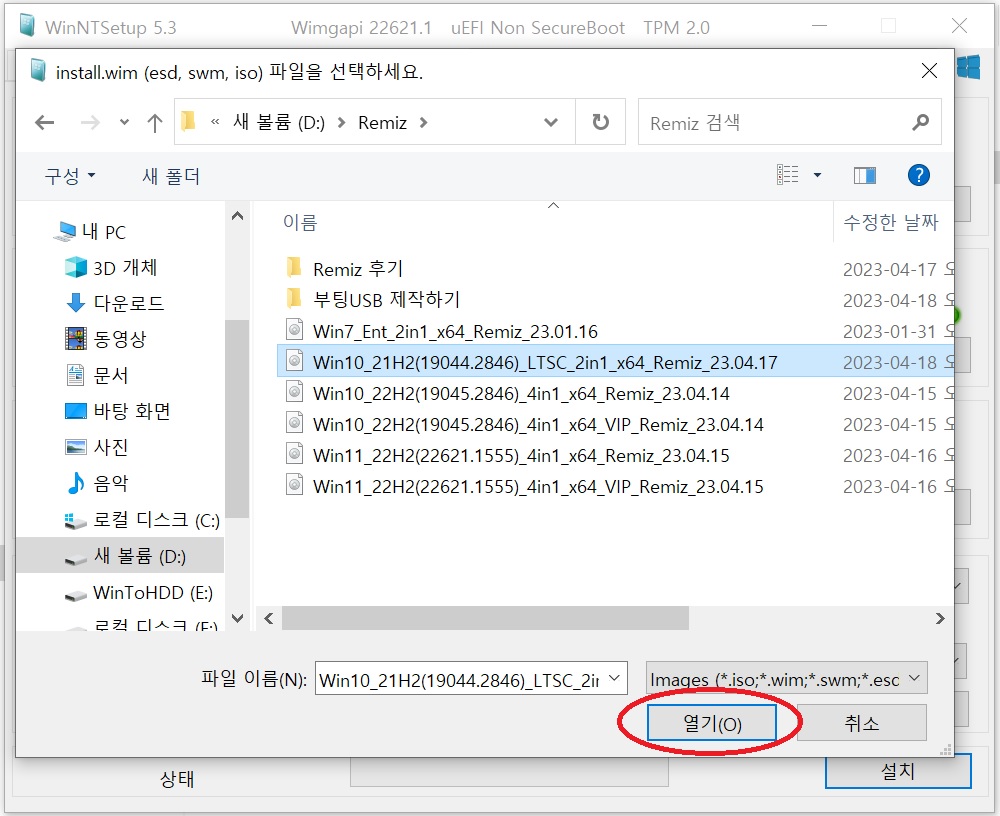Expand the view options dropdown arrow

tap(818, 175)
